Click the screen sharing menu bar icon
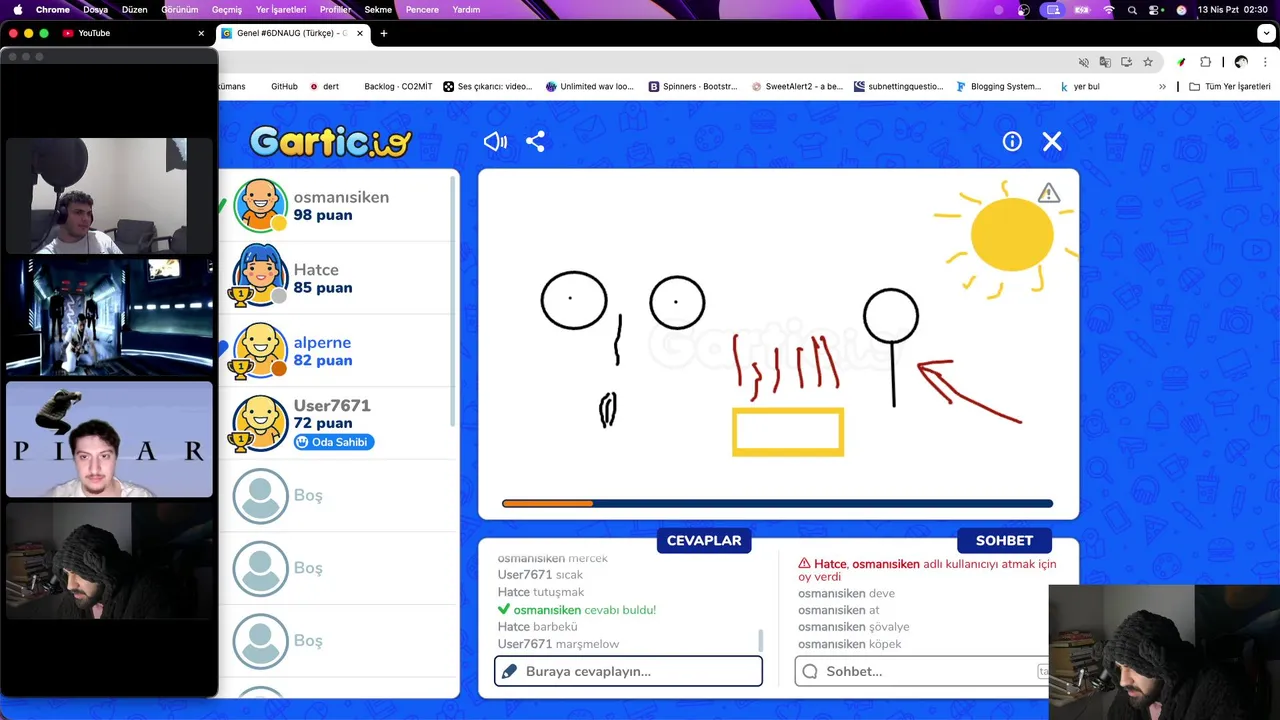 (x=1051, y=10)
